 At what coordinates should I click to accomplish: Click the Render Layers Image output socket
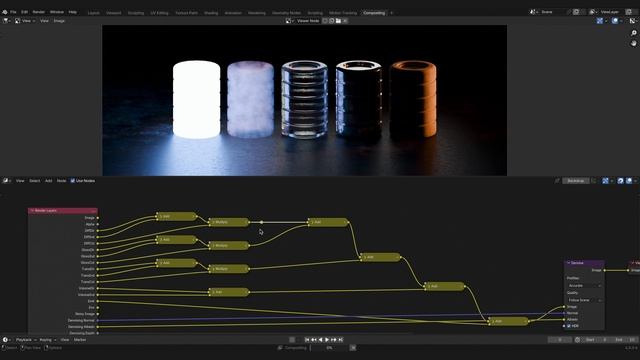tap(98, 218)
